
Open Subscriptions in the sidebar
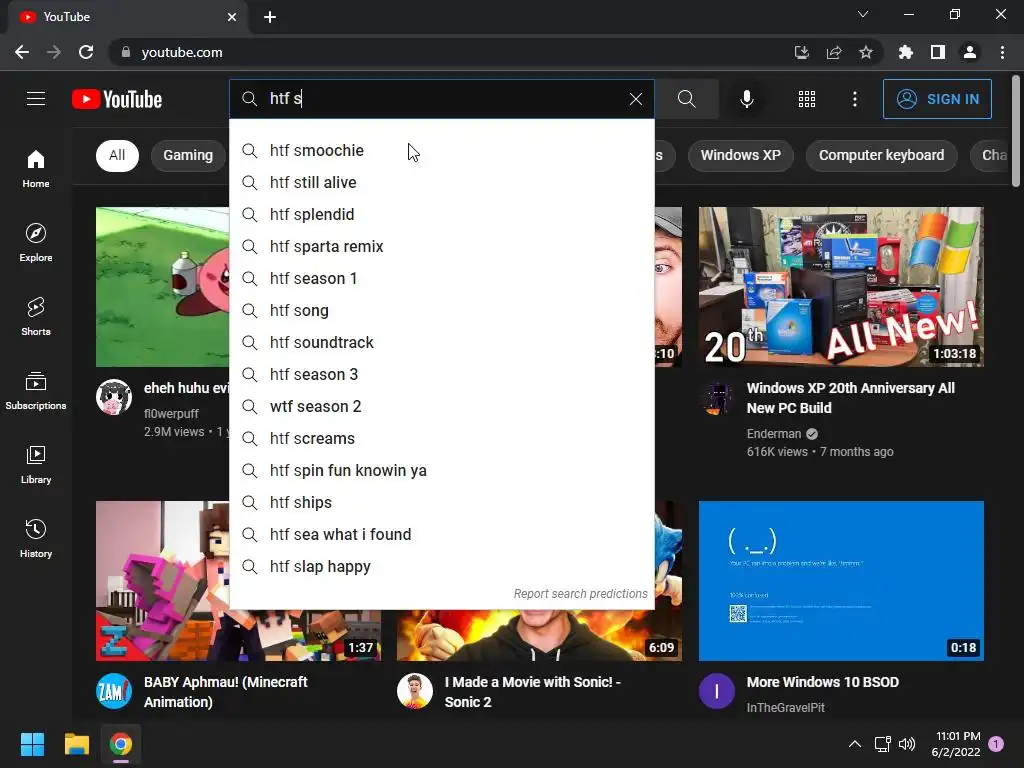(36, 391)
